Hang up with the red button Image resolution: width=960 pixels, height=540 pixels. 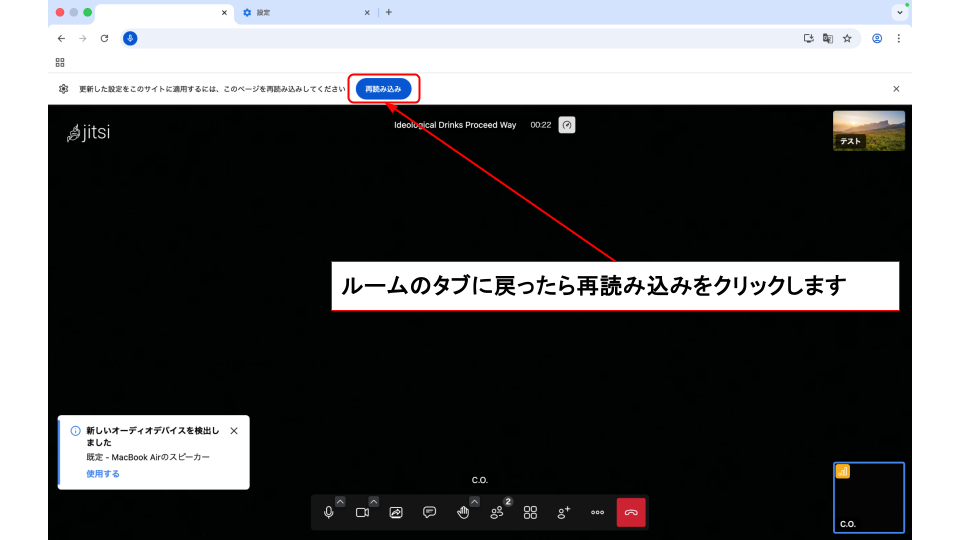tap(631, 512)
